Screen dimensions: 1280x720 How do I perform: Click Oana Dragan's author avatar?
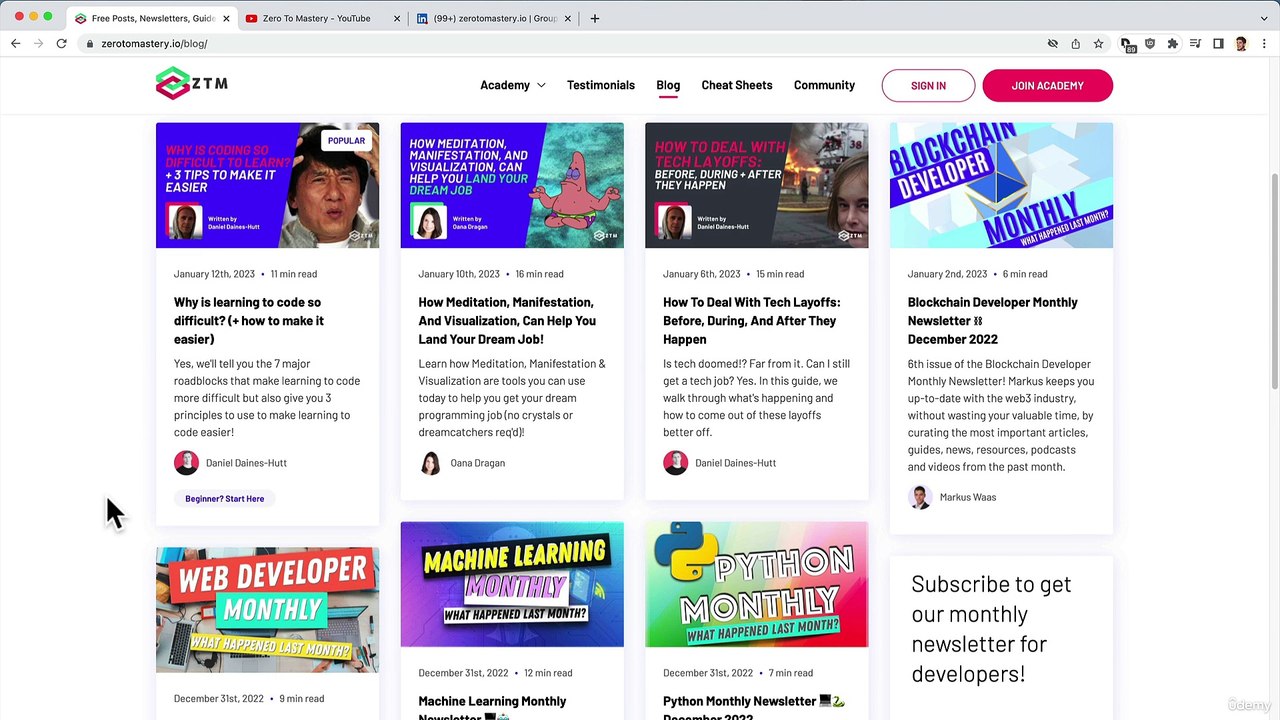pyautogui.click(x=431, y=463)
